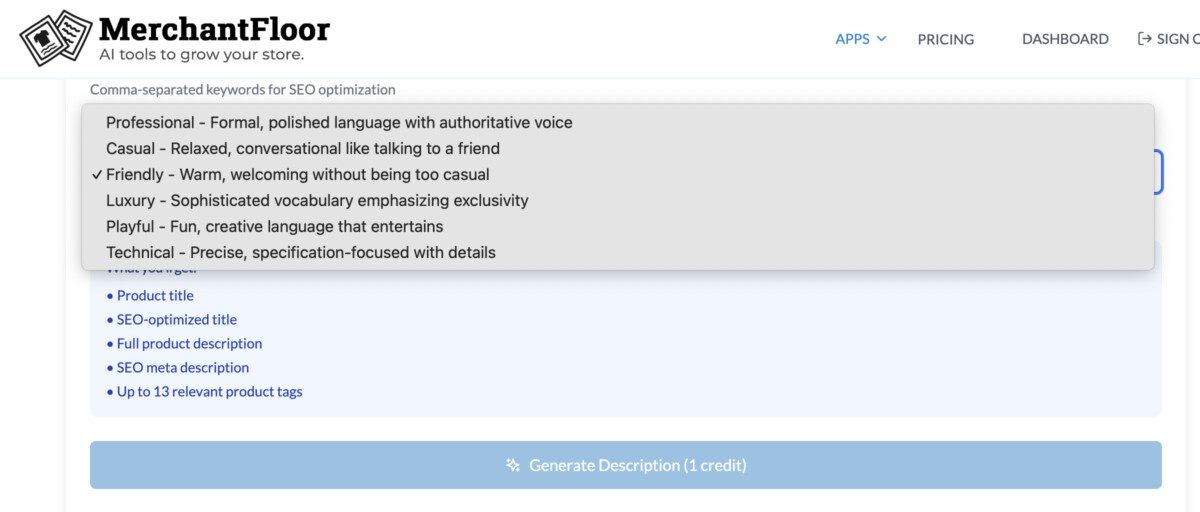Open the MerchantFloor home title link
This screenshot has height=512, width=1200.
tap(214, 28)
